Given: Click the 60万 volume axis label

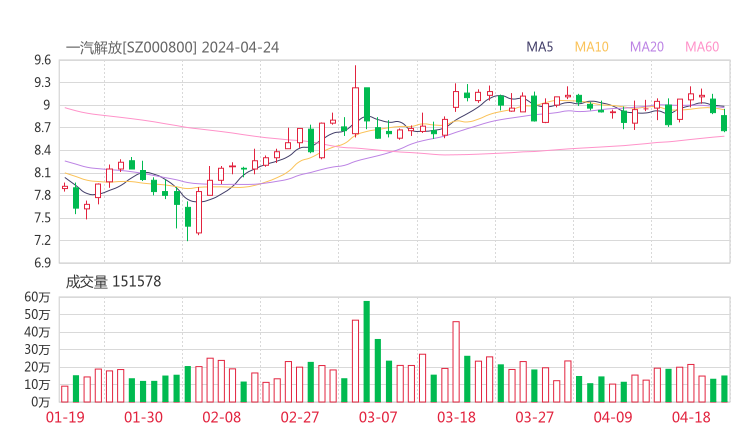Looking at the screenshot, I should point(37,297).
